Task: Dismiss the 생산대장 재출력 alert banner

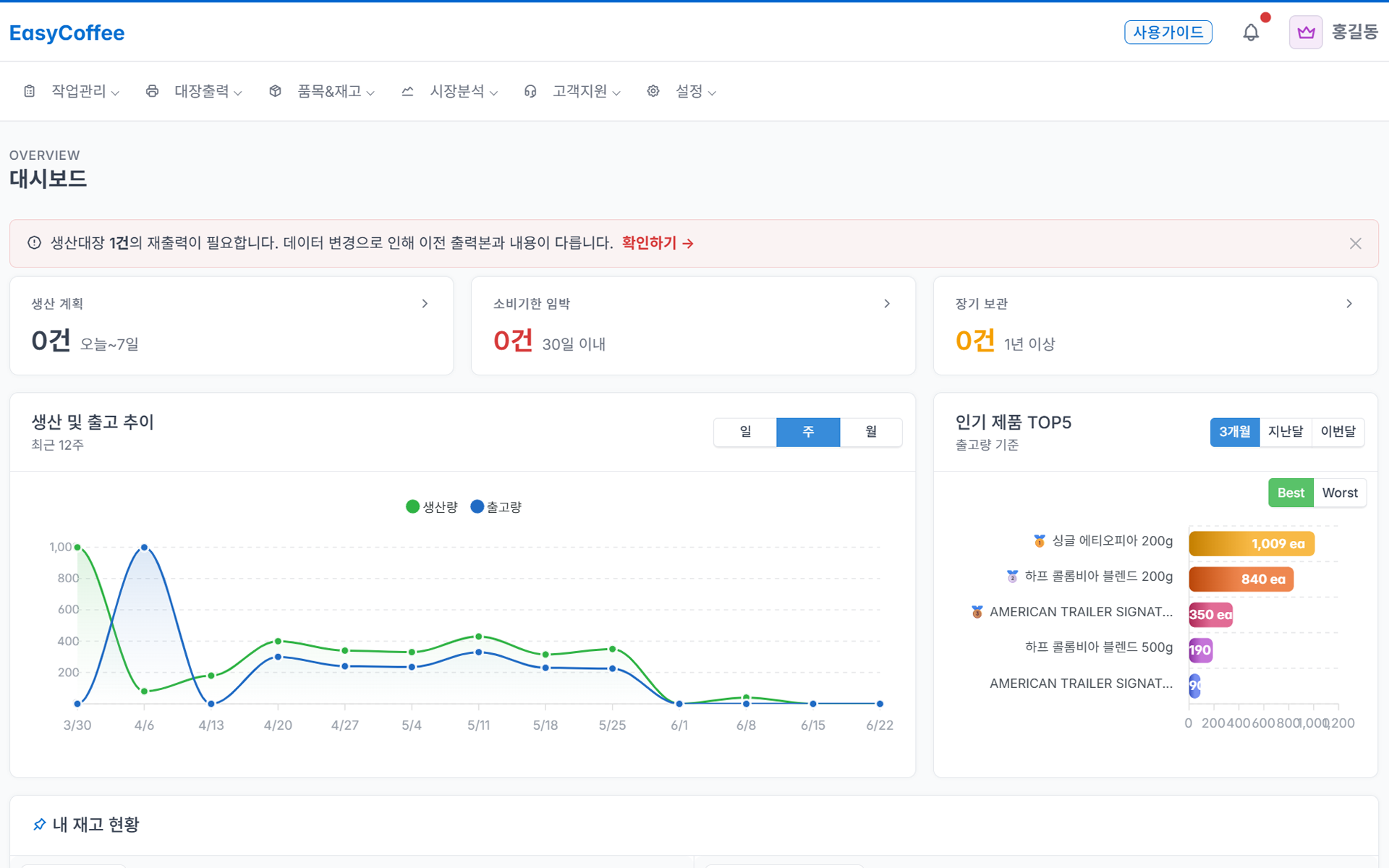Action: pyautogui.click(x=1355, y=244)
